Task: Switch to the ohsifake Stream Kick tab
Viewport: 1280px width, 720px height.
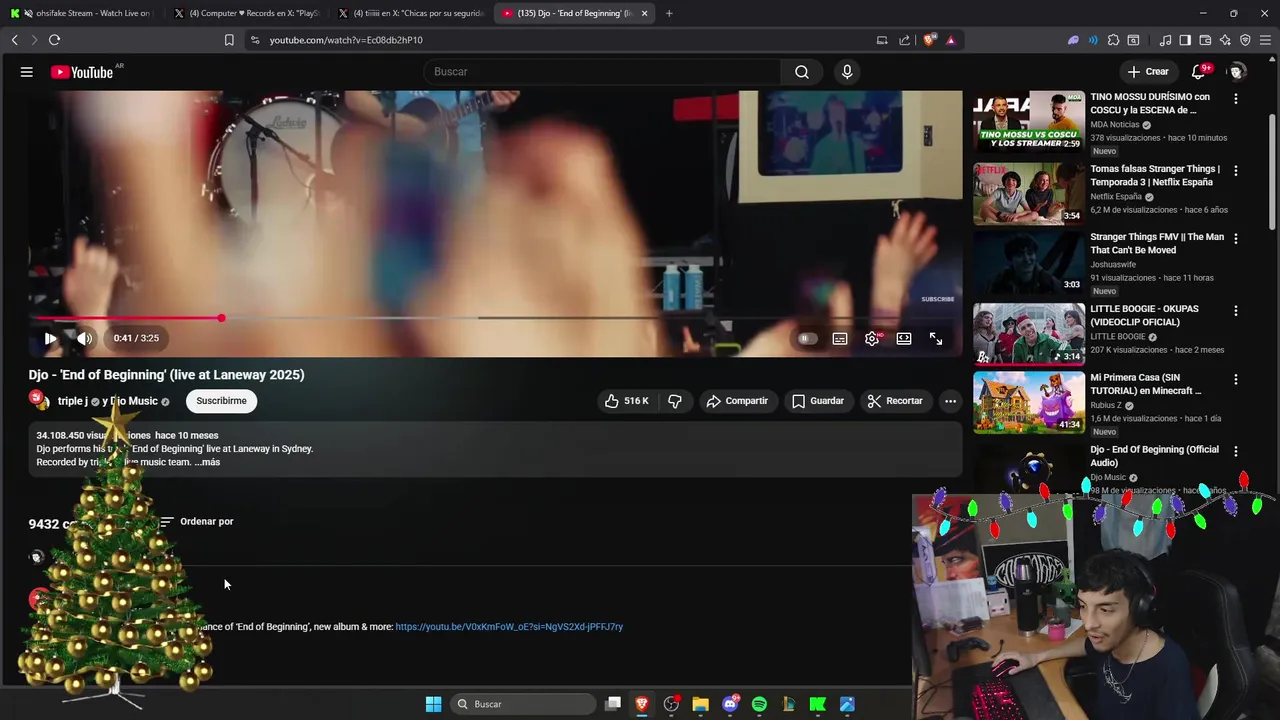Action: [x=80, y=13]
